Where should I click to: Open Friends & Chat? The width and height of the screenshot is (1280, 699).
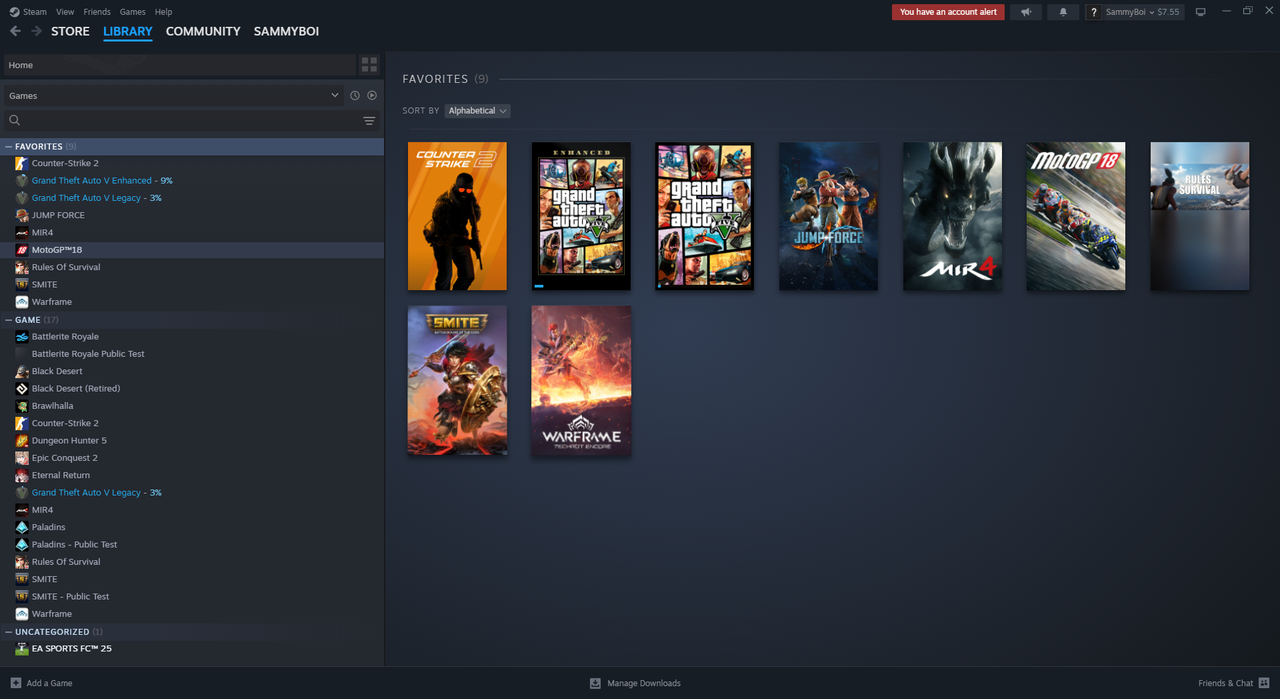coord(1225,683)
